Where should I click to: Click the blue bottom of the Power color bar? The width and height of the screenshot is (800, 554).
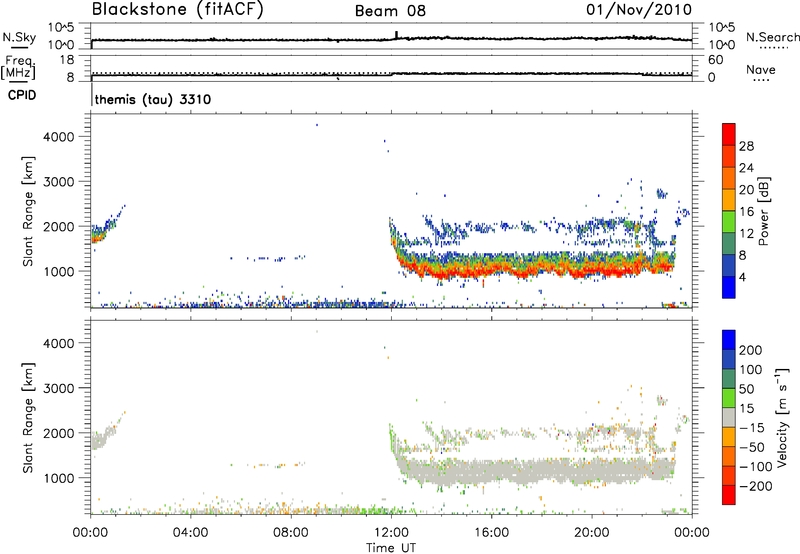(x=729, y=287)
